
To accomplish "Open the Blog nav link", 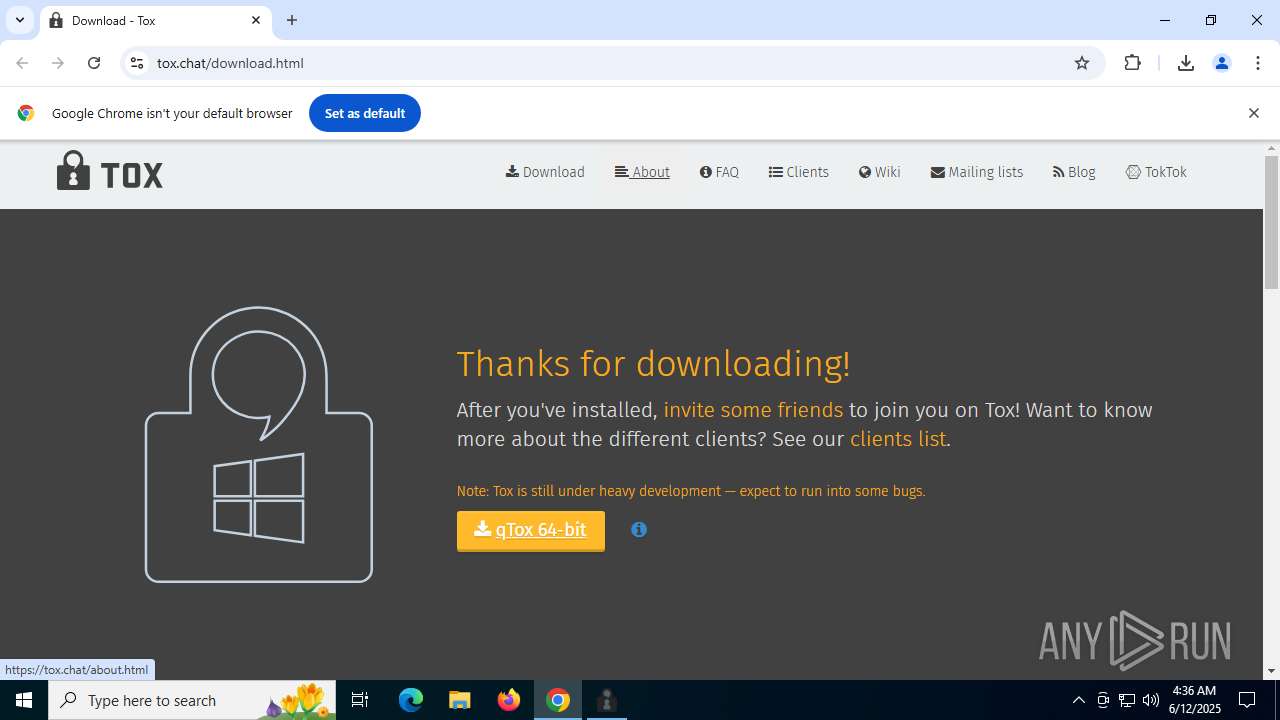I will click(x=1074, y=172).
